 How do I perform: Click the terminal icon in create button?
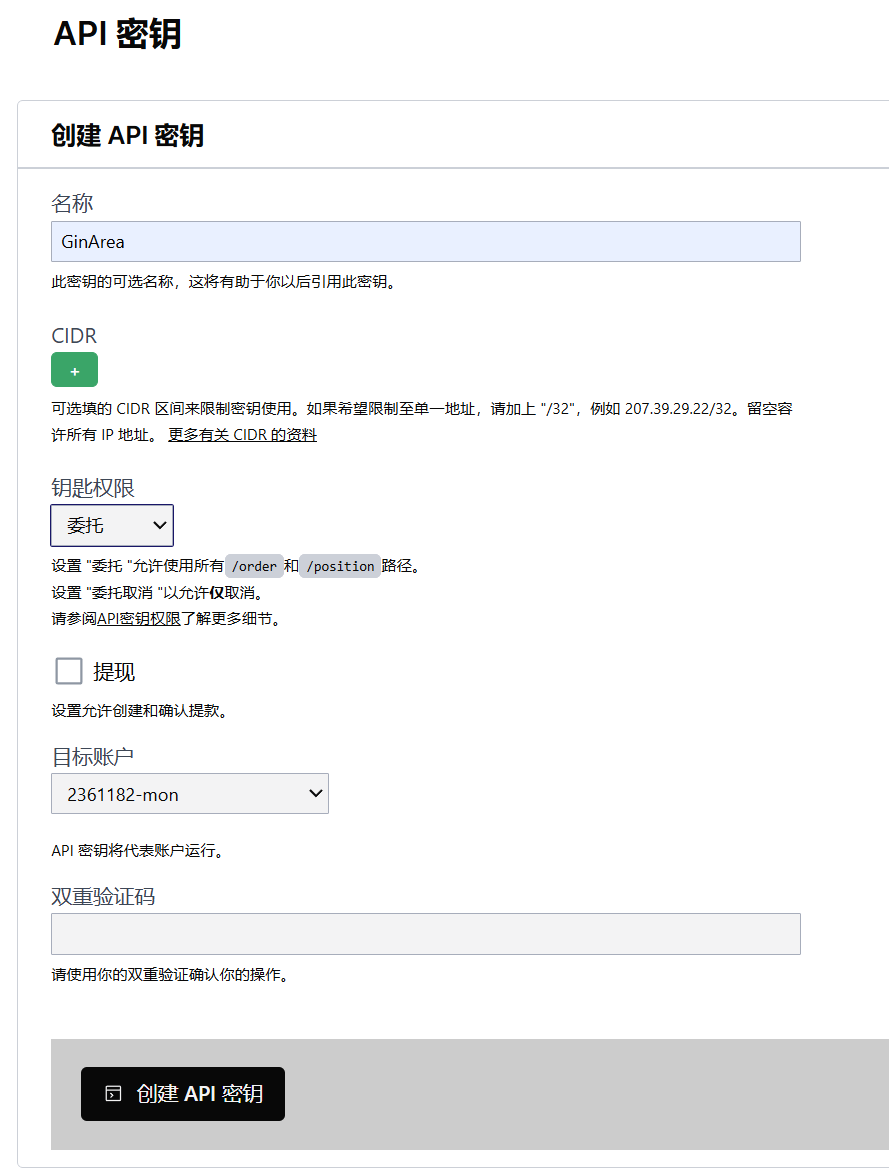113,1094
